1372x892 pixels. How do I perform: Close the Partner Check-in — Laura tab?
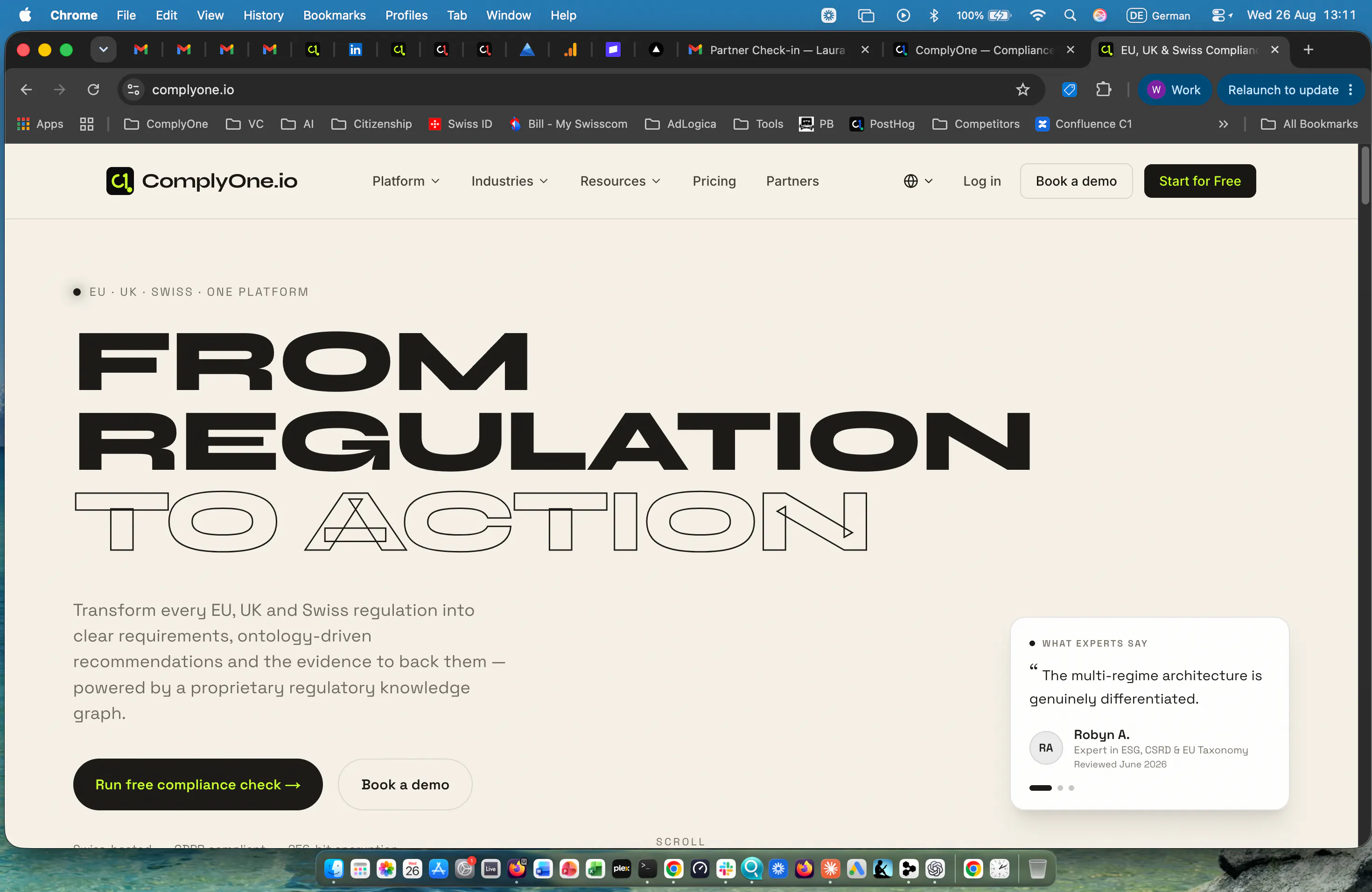click(x=865, y=49)
